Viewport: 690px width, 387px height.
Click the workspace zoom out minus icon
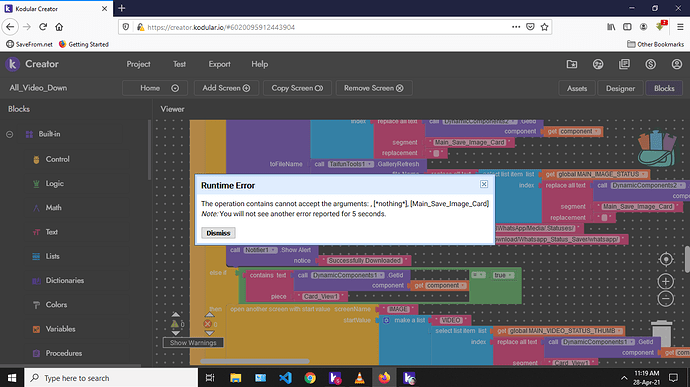coord(666,299)
